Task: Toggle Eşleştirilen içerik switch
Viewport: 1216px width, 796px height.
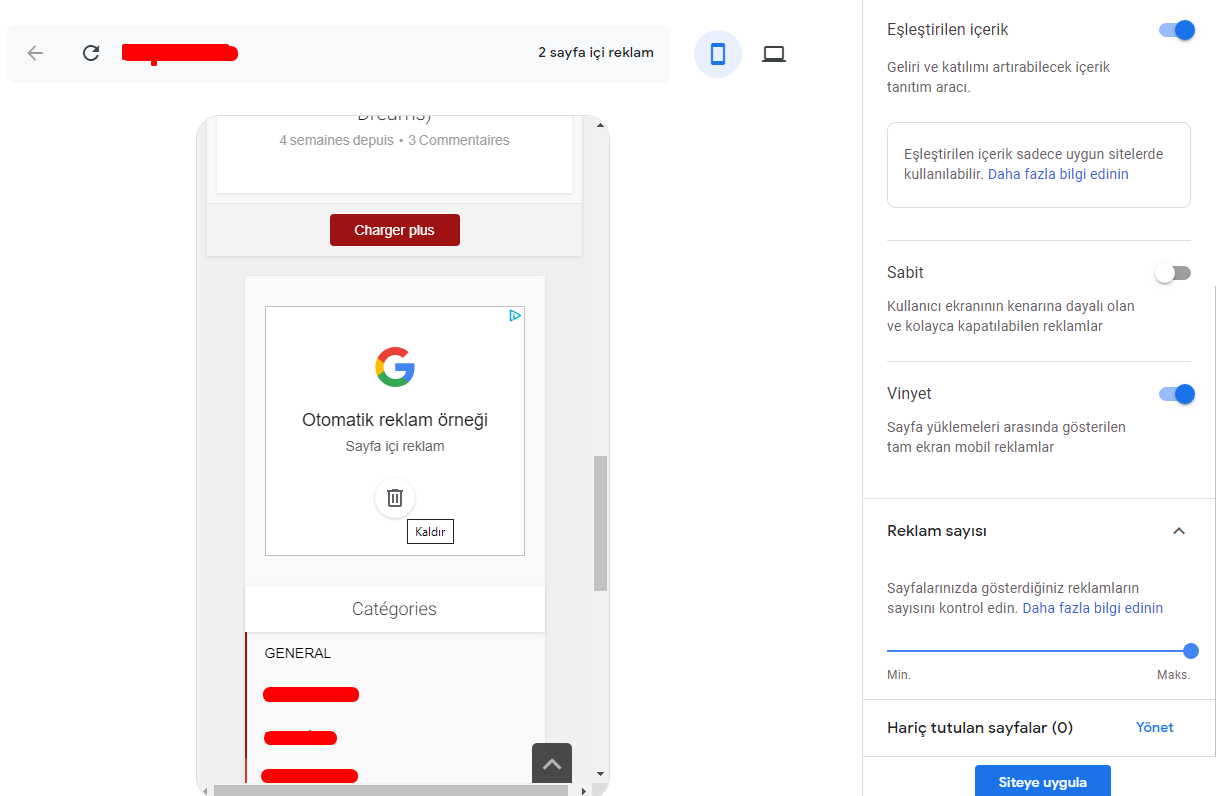Action: (1177, 30)
